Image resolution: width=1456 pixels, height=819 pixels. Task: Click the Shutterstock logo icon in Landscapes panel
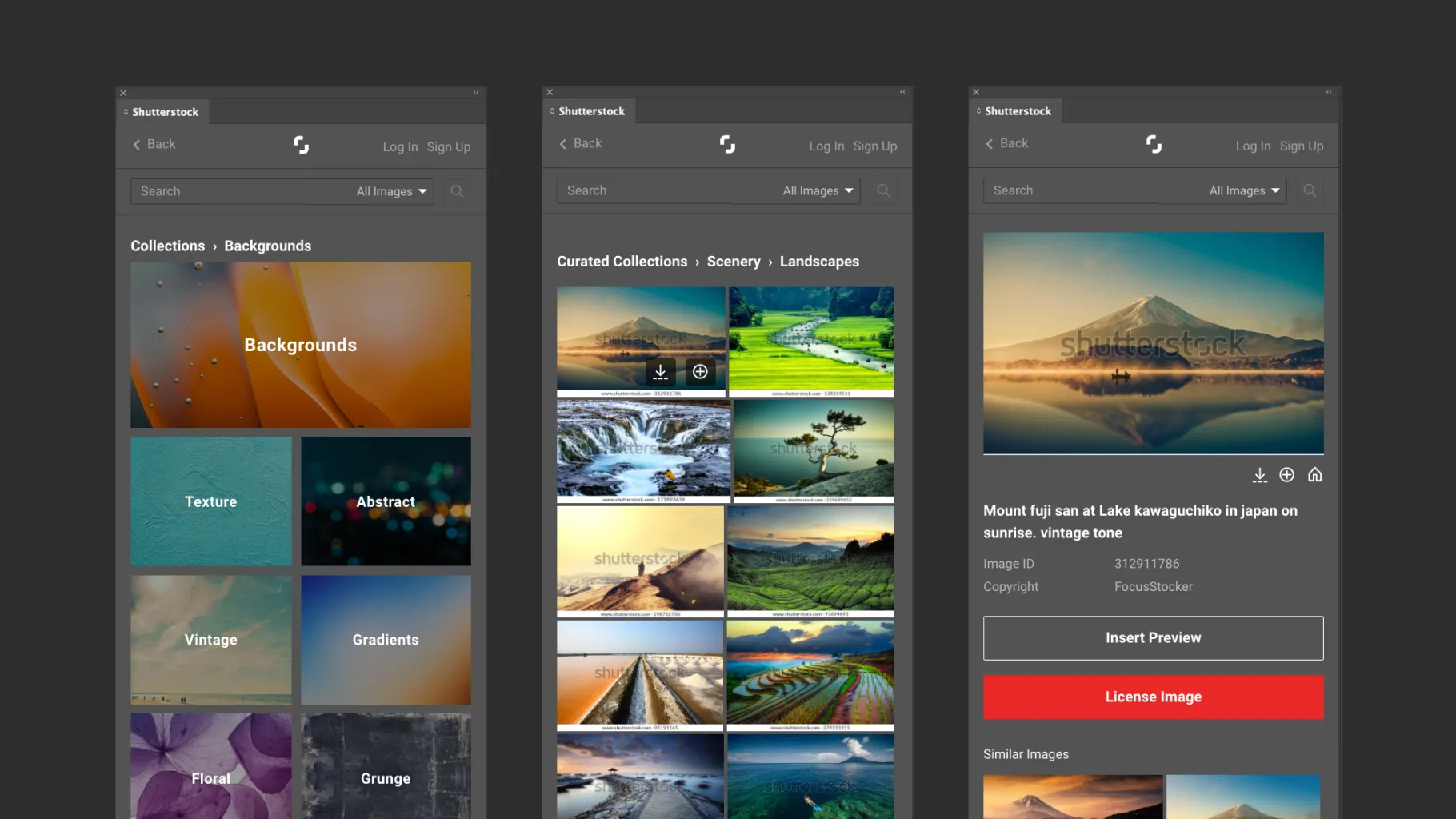727,144
